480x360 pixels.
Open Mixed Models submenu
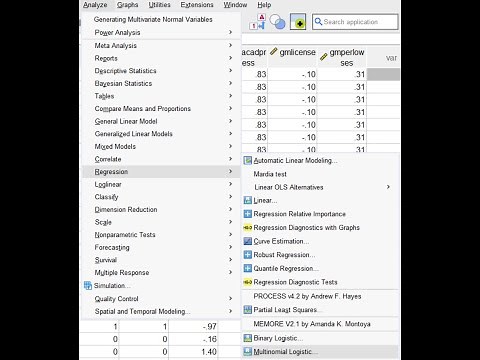(161, 146)
